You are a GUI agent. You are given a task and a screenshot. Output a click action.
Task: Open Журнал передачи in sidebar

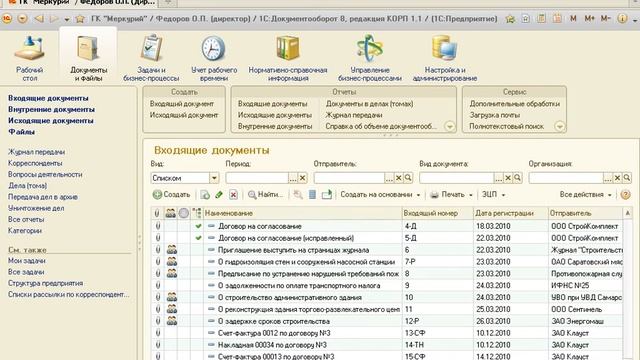click(36, 152)
